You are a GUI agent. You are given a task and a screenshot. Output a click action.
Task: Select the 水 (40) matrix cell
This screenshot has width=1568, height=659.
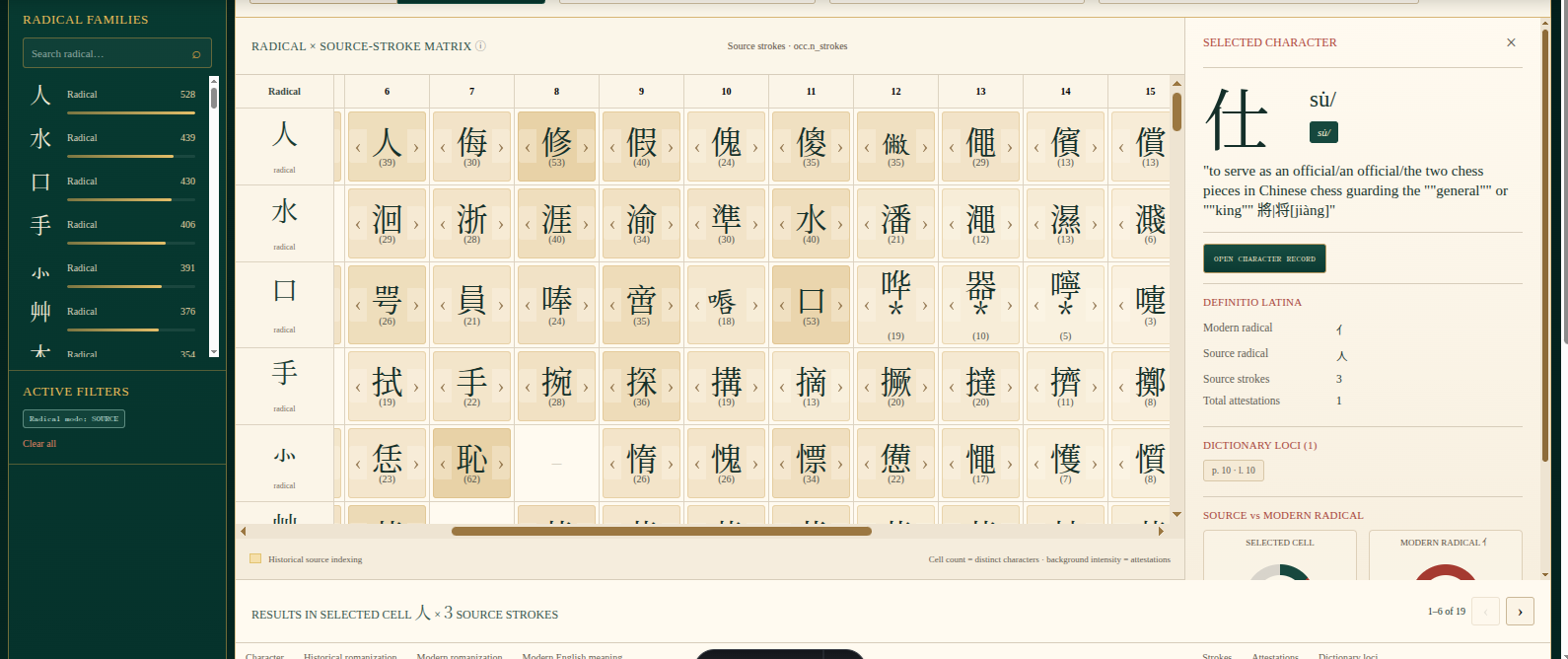click(x=811, y=224)
